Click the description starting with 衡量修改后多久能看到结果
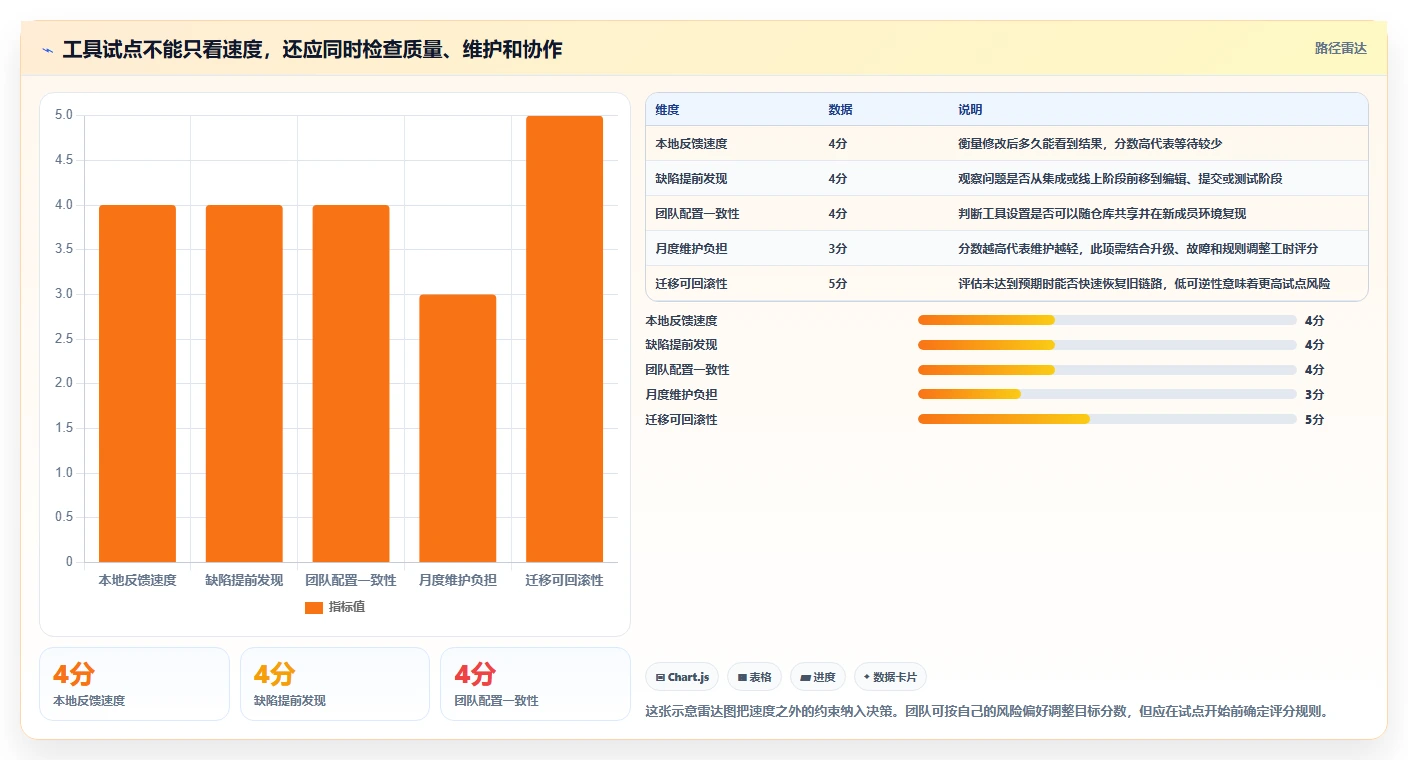This screenshot has height=760, width=1408. 1090,144
